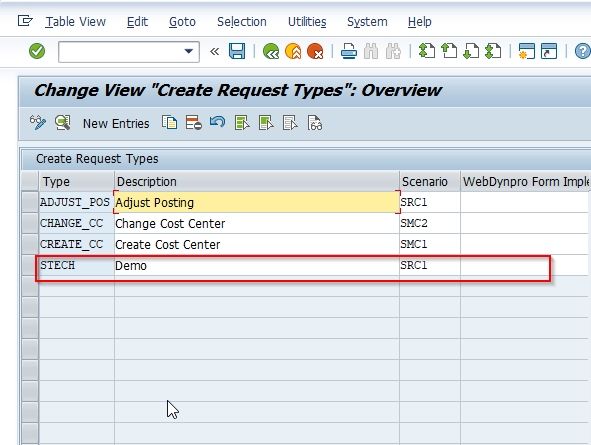Open the Goto menu
This screenshot has width=591, height=445.
pos(182,22)
